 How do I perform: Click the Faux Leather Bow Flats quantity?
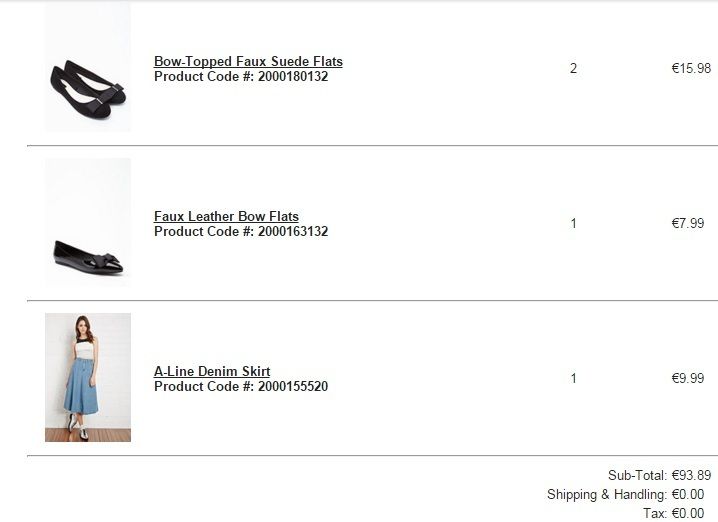(x=573, y=224)
